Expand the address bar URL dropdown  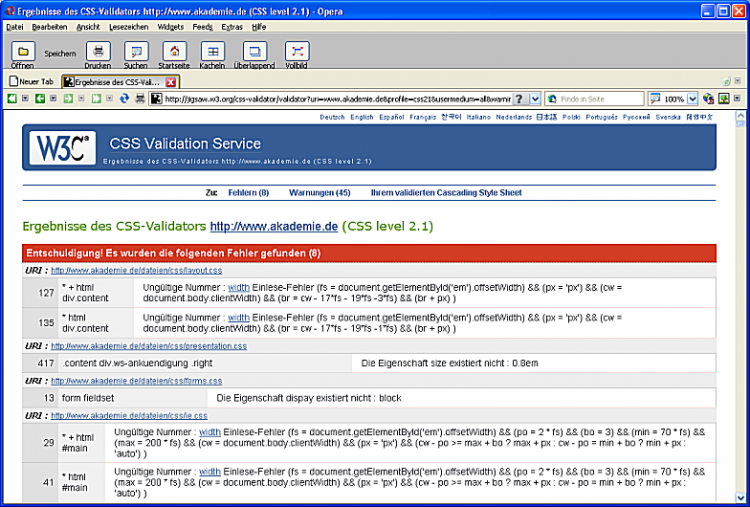tap(535, 99)
